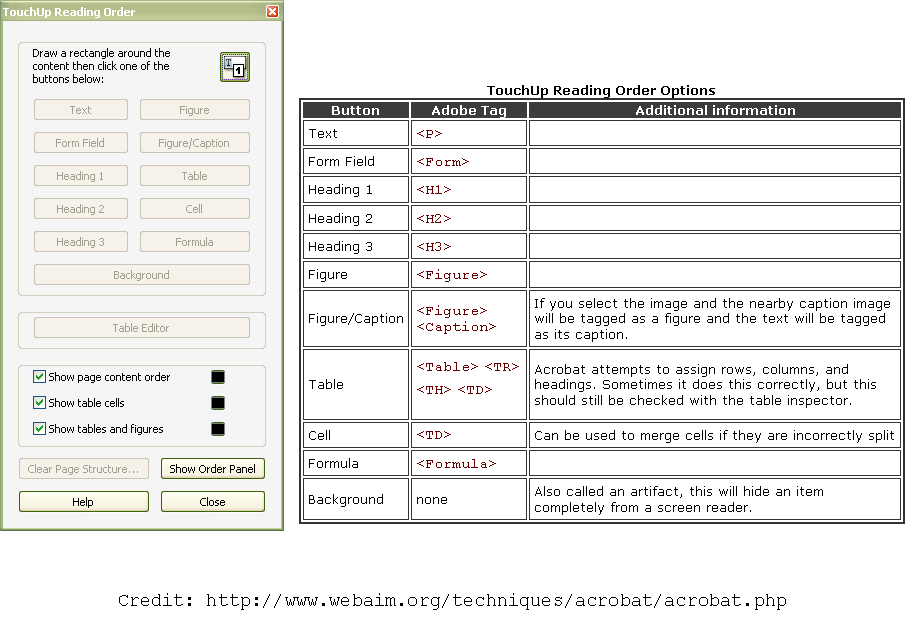Click the '<Figure> <Caption>' tag cell

(x=469, y=319)
